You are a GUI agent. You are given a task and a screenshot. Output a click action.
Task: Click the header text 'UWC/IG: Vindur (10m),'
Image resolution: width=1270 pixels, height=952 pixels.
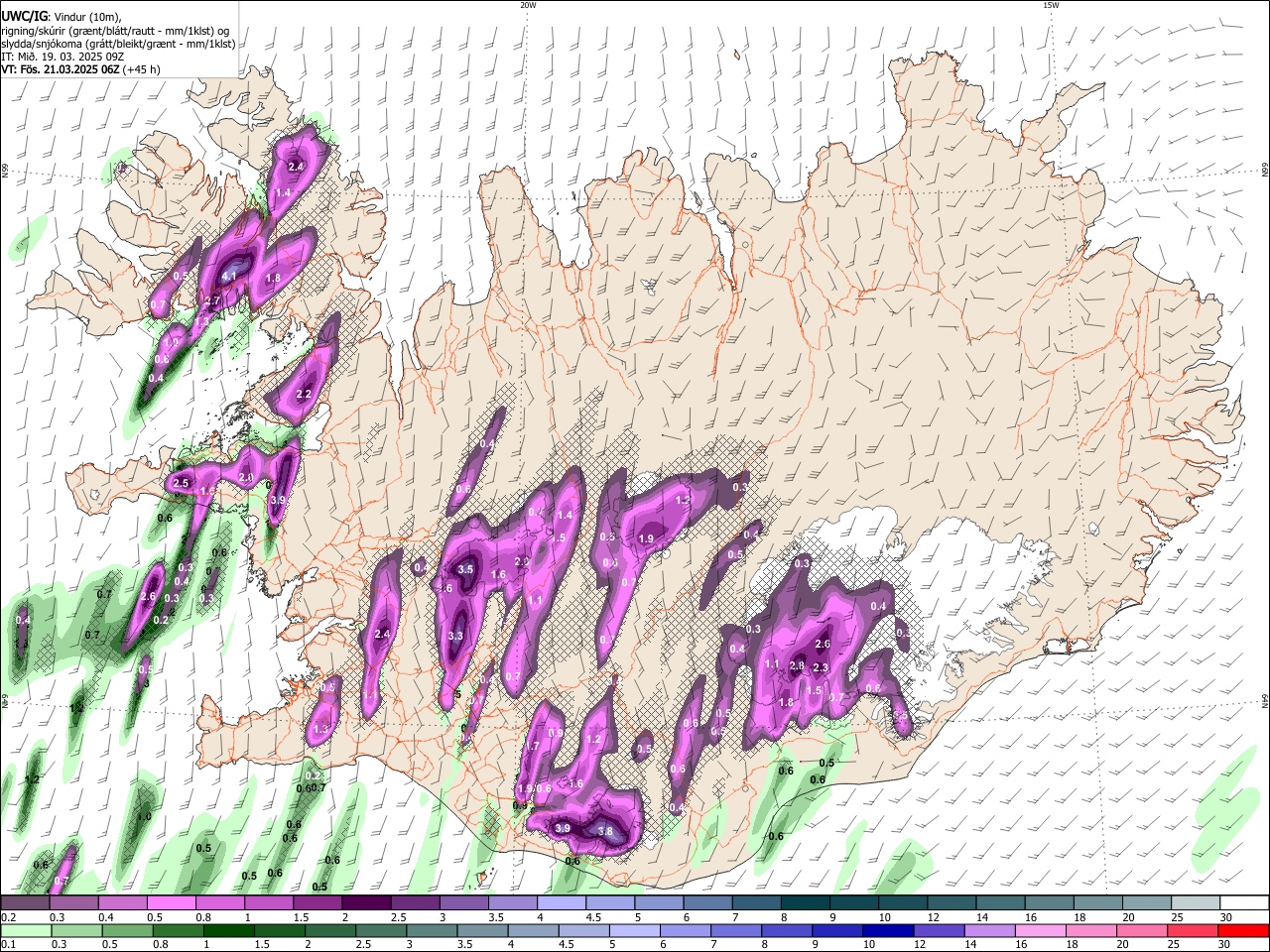click(62, 17)
